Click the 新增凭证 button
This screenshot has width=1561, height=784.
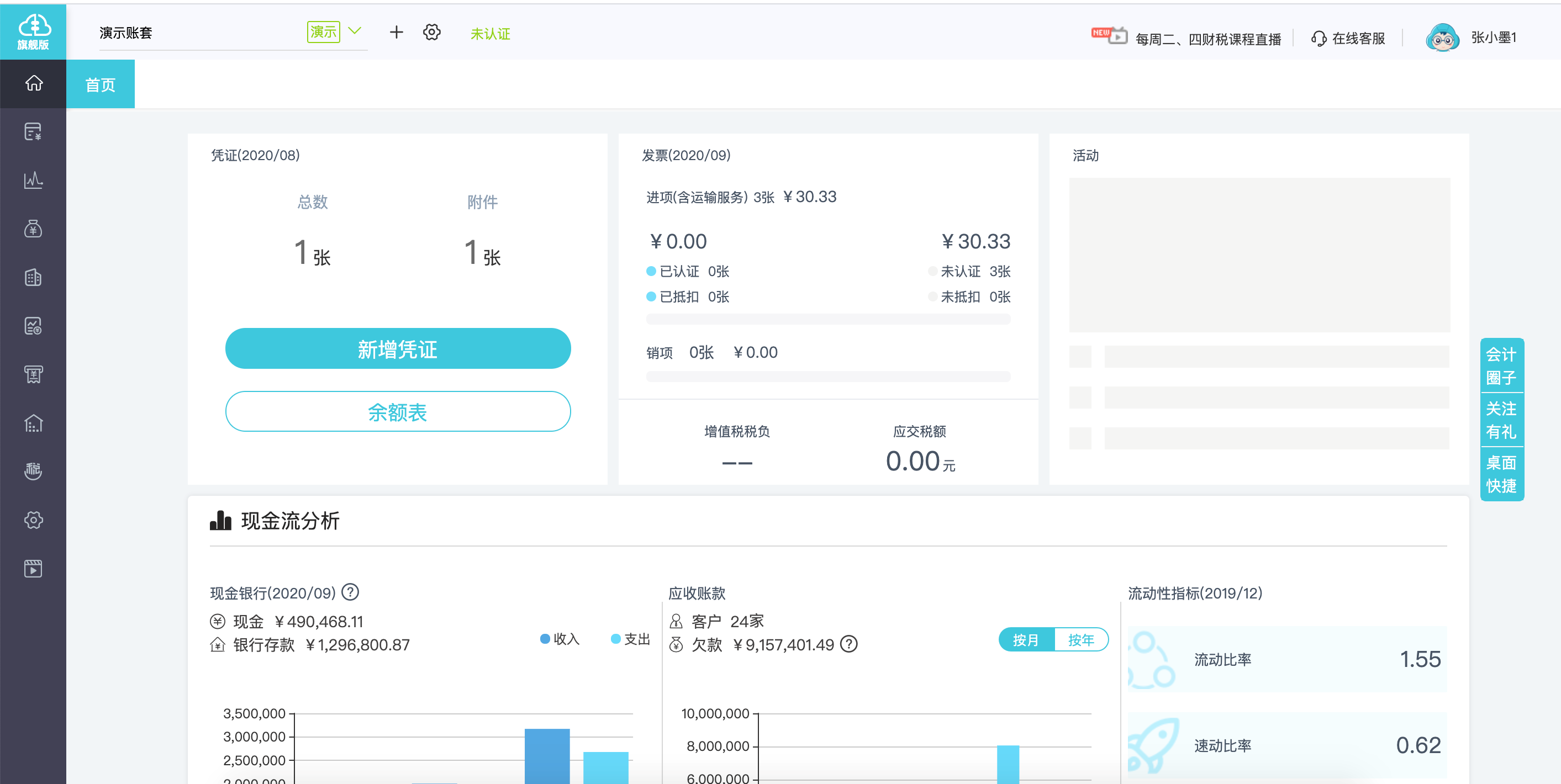(398, 349)
